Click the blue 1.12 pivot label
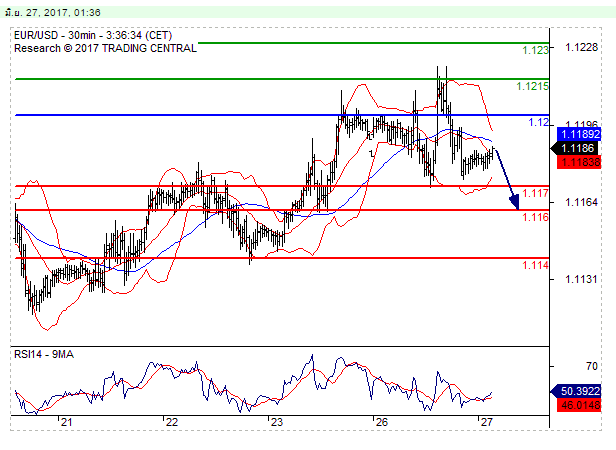The height and width of the screenshot is (450, 616). click(x=539, y=122)
